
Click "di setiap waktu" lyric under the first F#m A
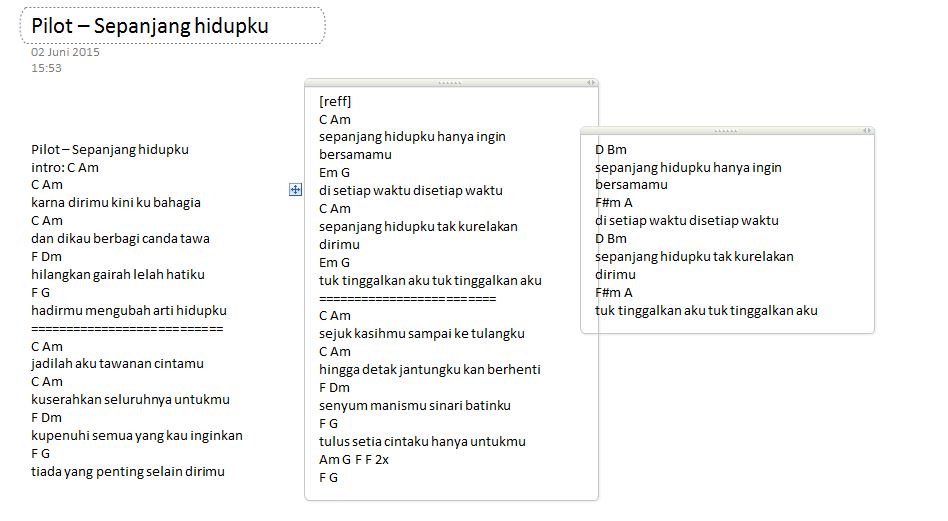(x=686, y=221)
